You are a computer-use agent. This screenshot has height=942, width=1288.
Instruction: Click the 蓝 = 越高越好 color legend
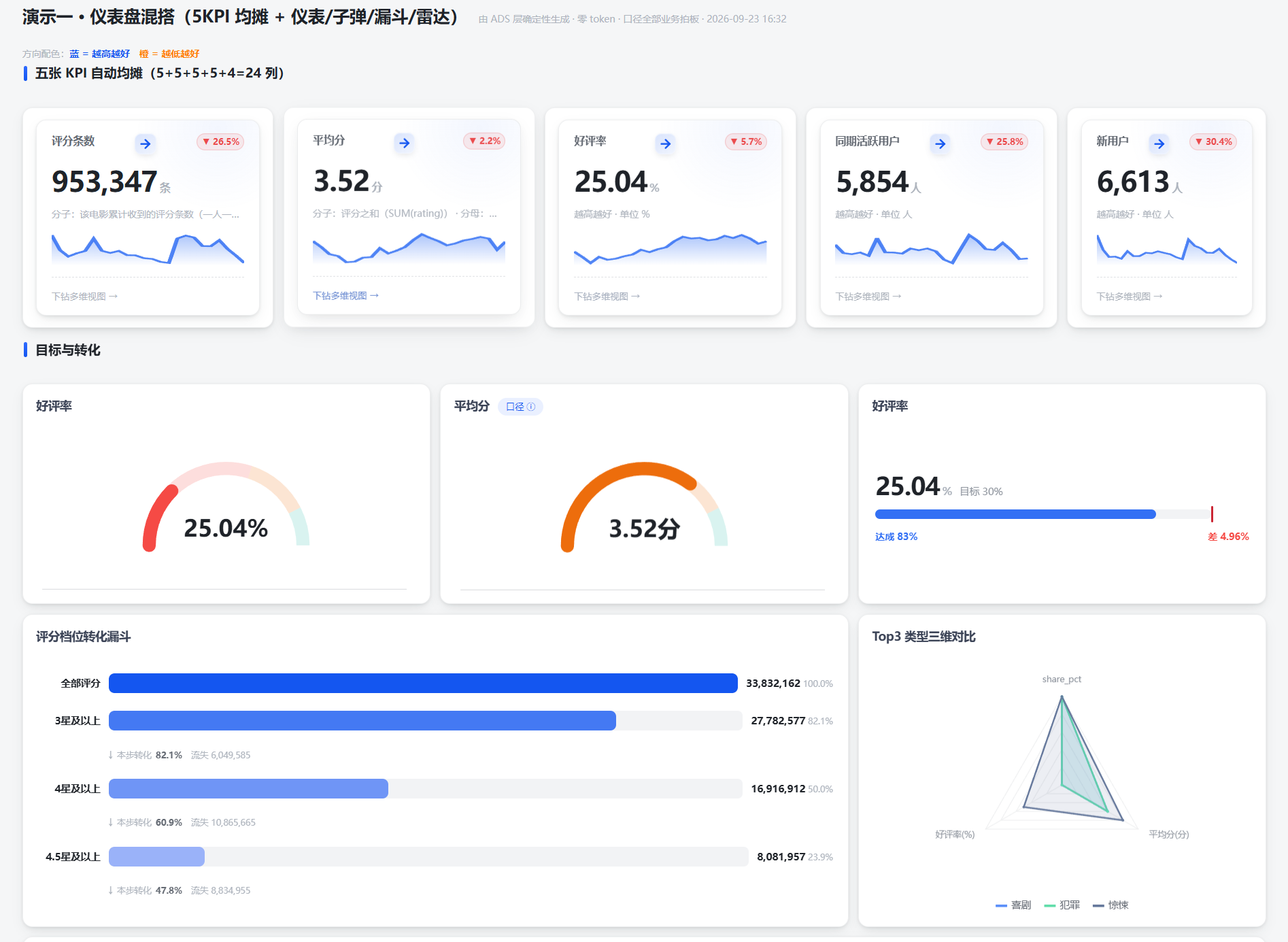click(99, 54)
